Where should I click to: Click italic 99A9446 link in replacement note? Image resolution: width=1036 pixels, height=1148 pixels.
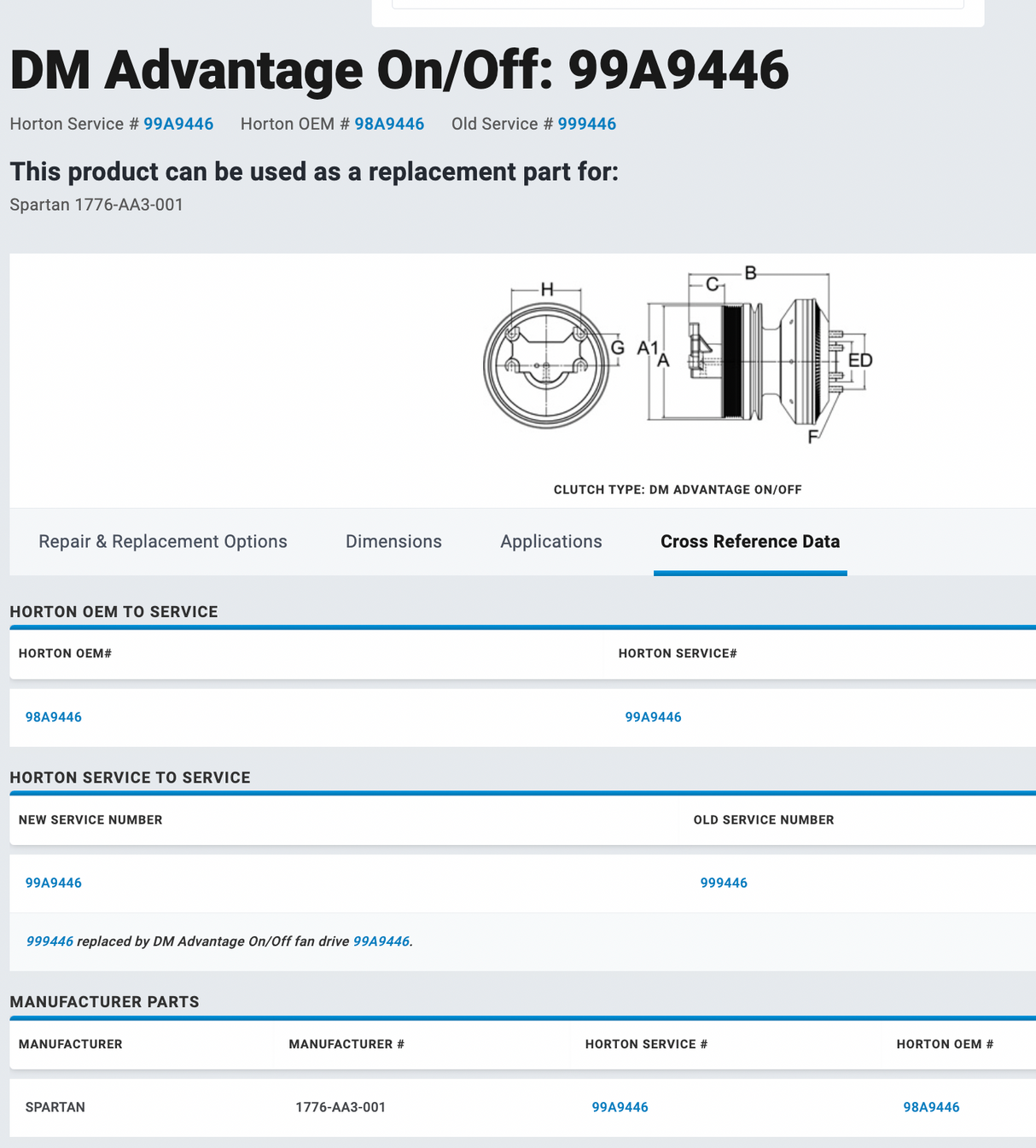pyautogui.click(x=381, y=941)
